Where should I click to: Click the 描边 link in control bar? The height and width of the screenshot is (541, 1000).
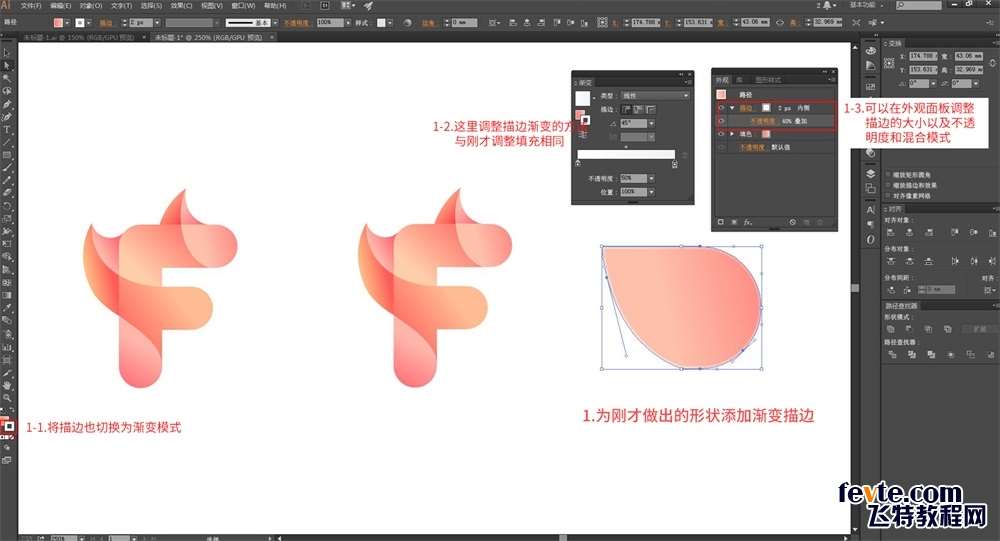[x=106, y=23]
